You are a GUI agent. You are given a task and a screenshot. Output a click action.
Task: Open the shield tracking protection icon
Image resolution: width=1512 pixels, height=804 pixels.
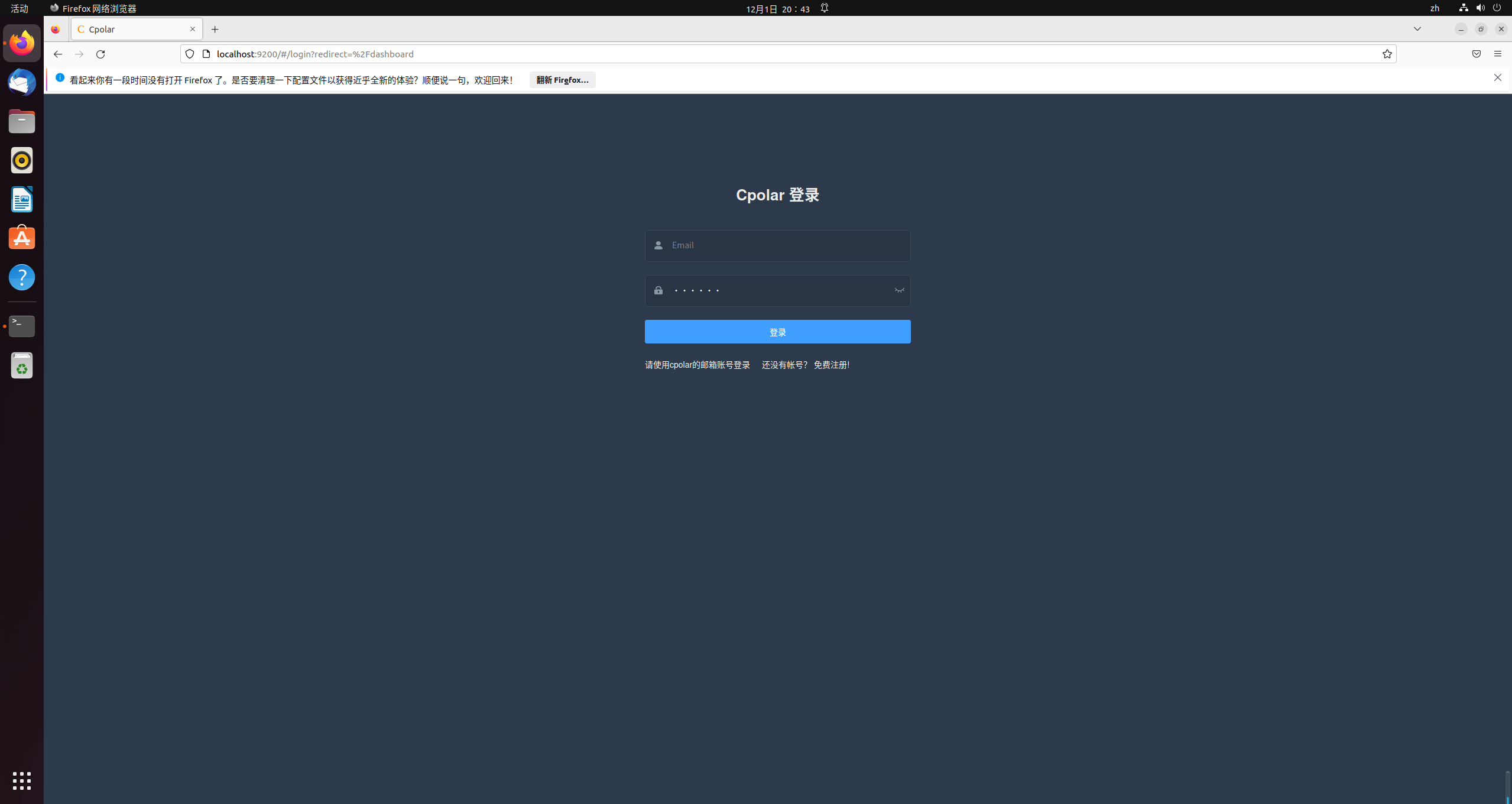[189, 54]
